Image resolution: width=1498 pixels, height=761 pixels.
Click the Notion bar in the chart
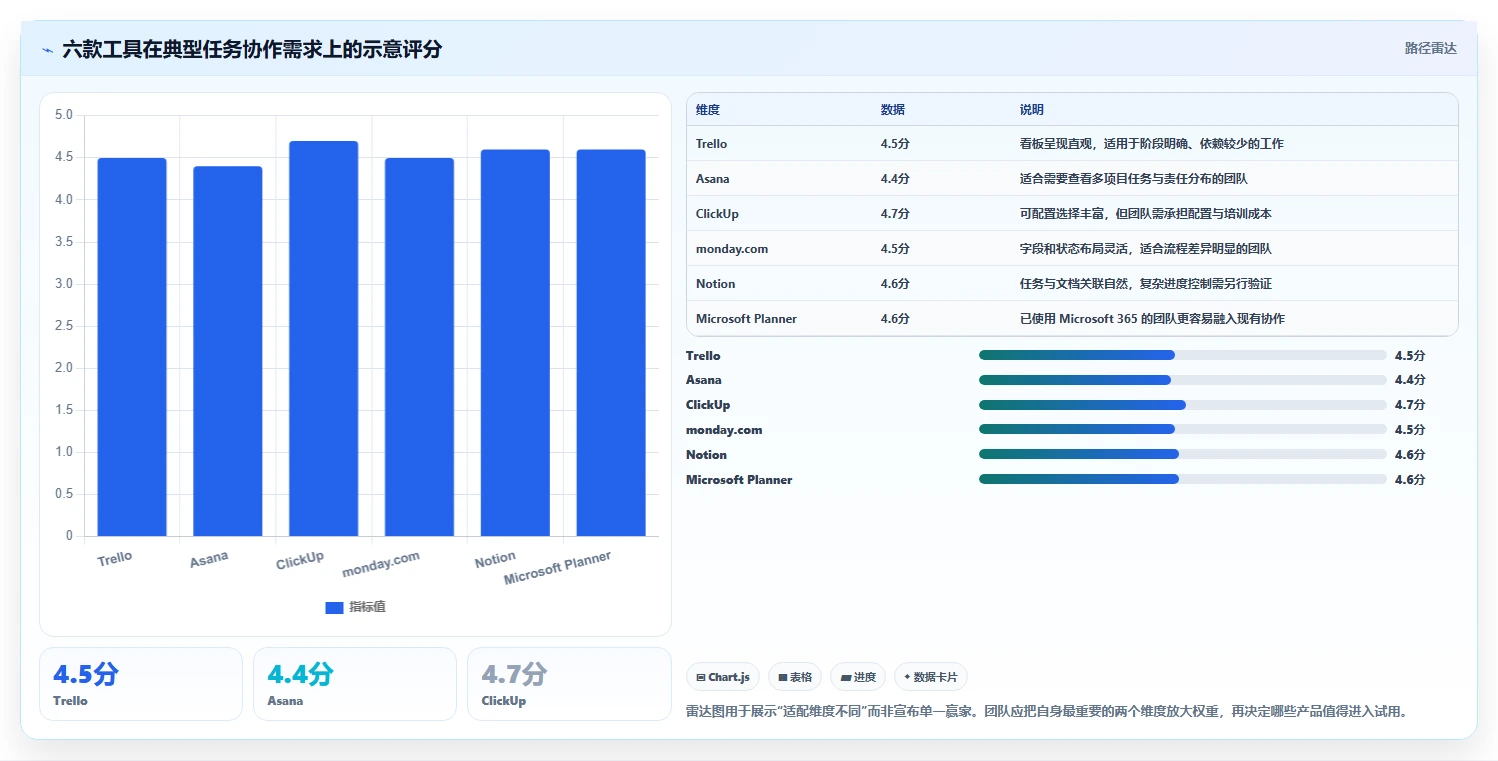[x=515, y=343]
